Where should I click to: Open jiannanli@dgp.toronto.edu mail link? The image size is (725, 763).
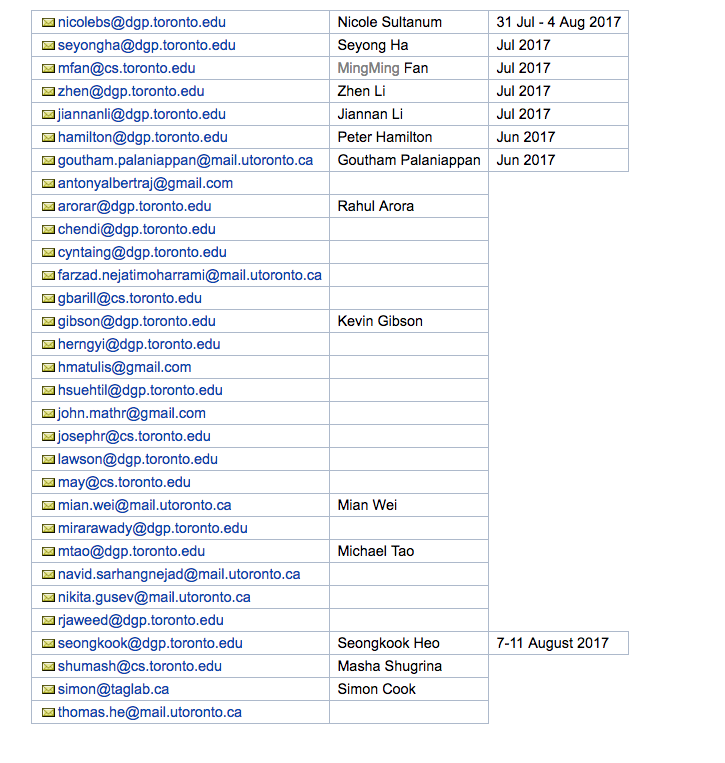pyautogui.click(x=142, y=114)
